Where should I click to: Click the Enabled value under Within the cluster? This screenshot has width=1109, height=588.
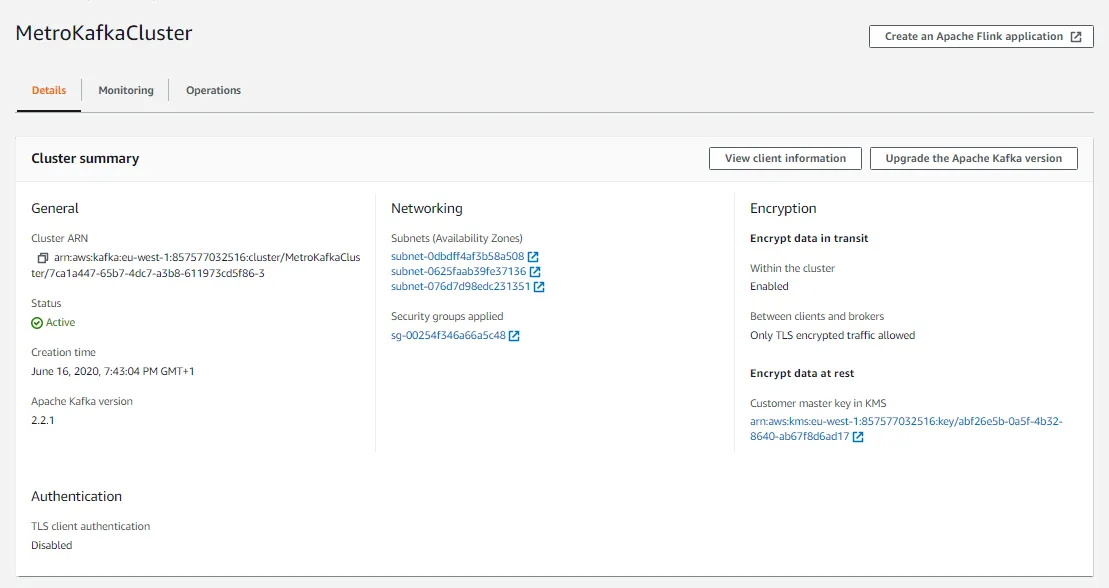769,287
